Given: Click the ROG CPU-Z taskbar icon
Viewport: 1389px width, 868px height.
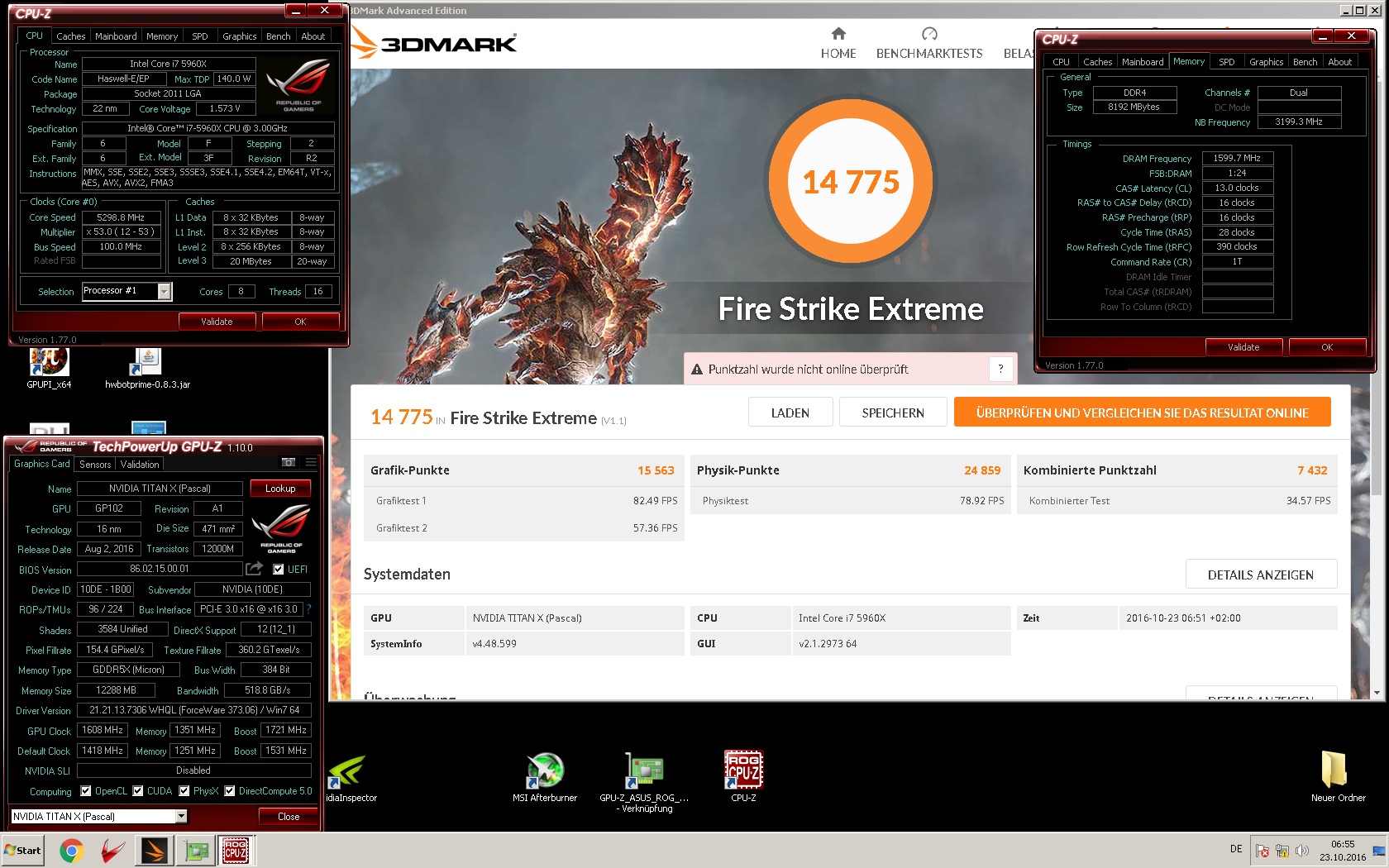Looking at the screenshot, I should 236,850.
